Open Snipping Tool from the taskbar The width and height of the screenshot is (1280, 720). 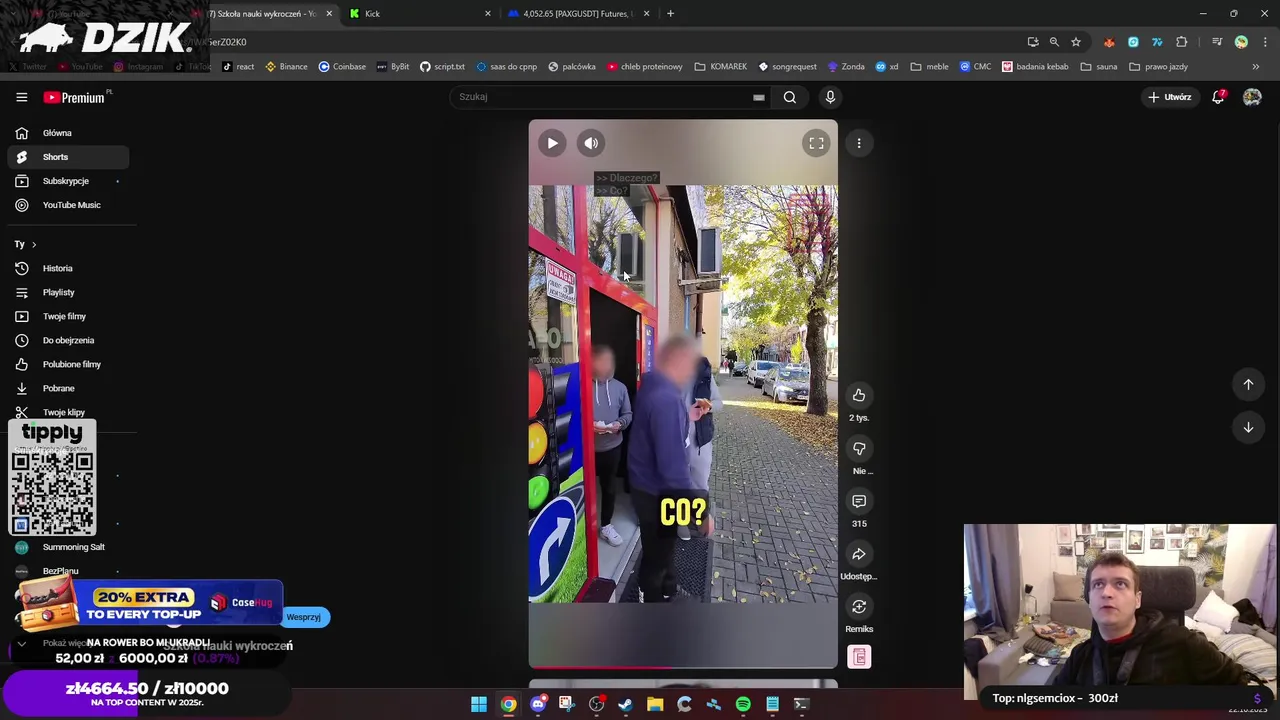click(x=566, y=704)
